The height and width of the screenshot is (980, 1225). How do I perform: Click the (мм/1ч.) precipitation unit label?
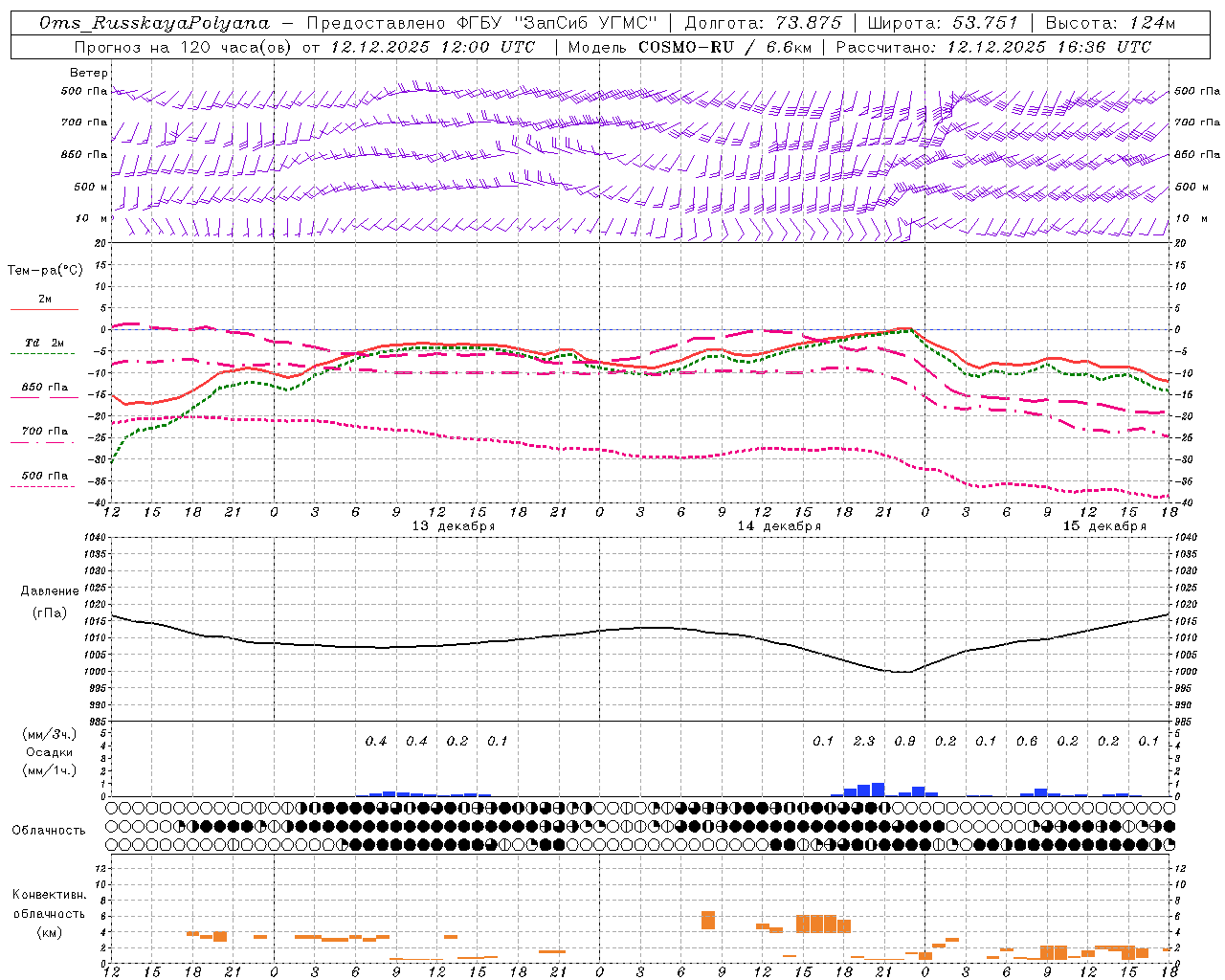pyautogui.click(x=48, y=770)
